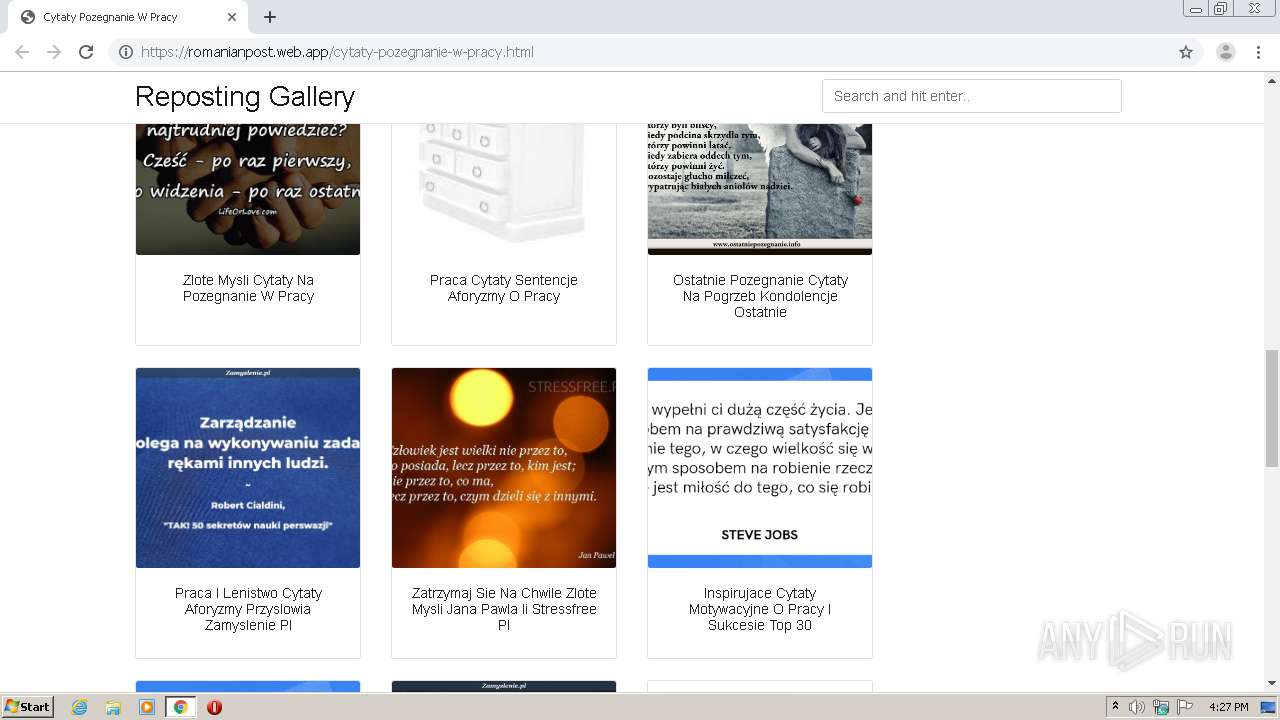Open the blue Zarządzanie quote thumbnail
The height and width of the screenshot is (720, 1280).
point(248,468)
